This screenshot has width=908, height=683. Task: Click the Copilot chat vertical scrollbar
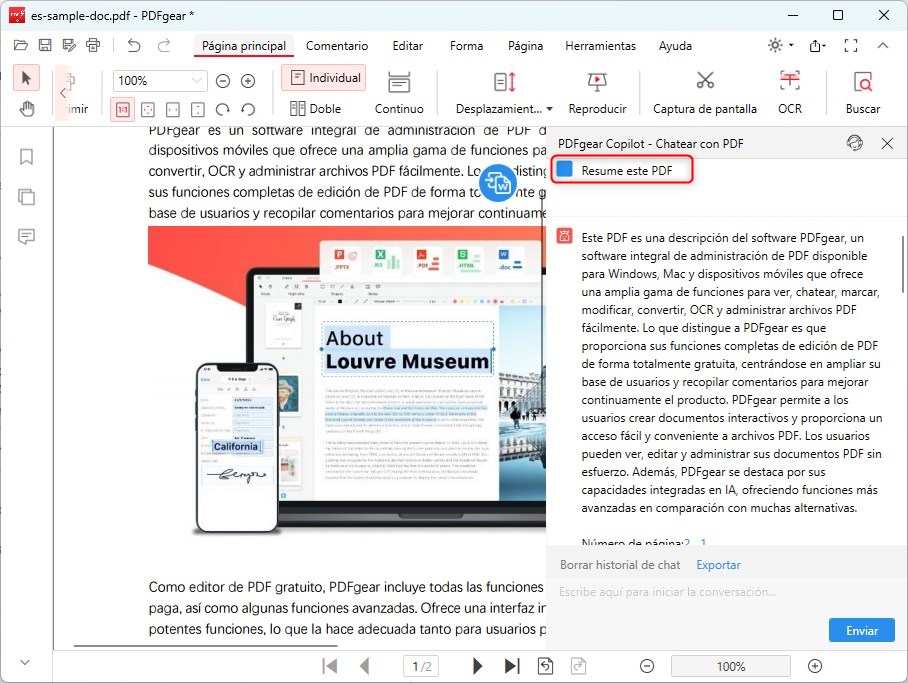pos(903,264)
